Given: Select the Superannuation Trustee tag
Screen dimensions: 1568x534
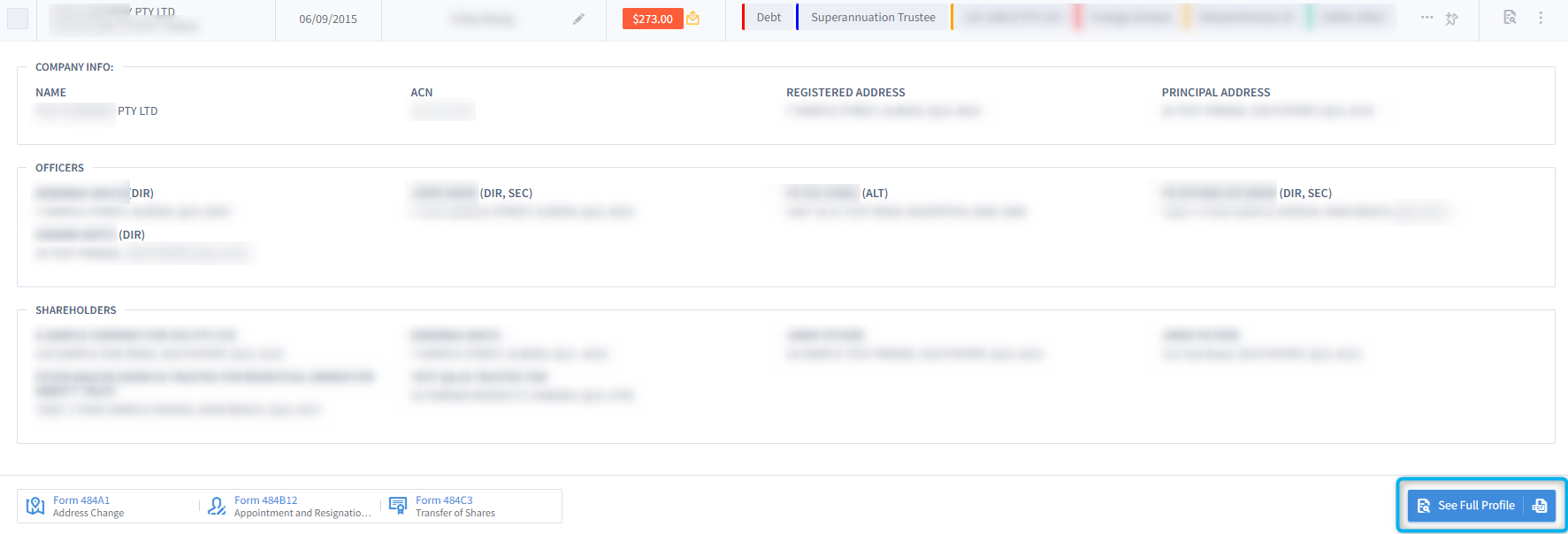Looking at the screenshot, I should point(873,17).
